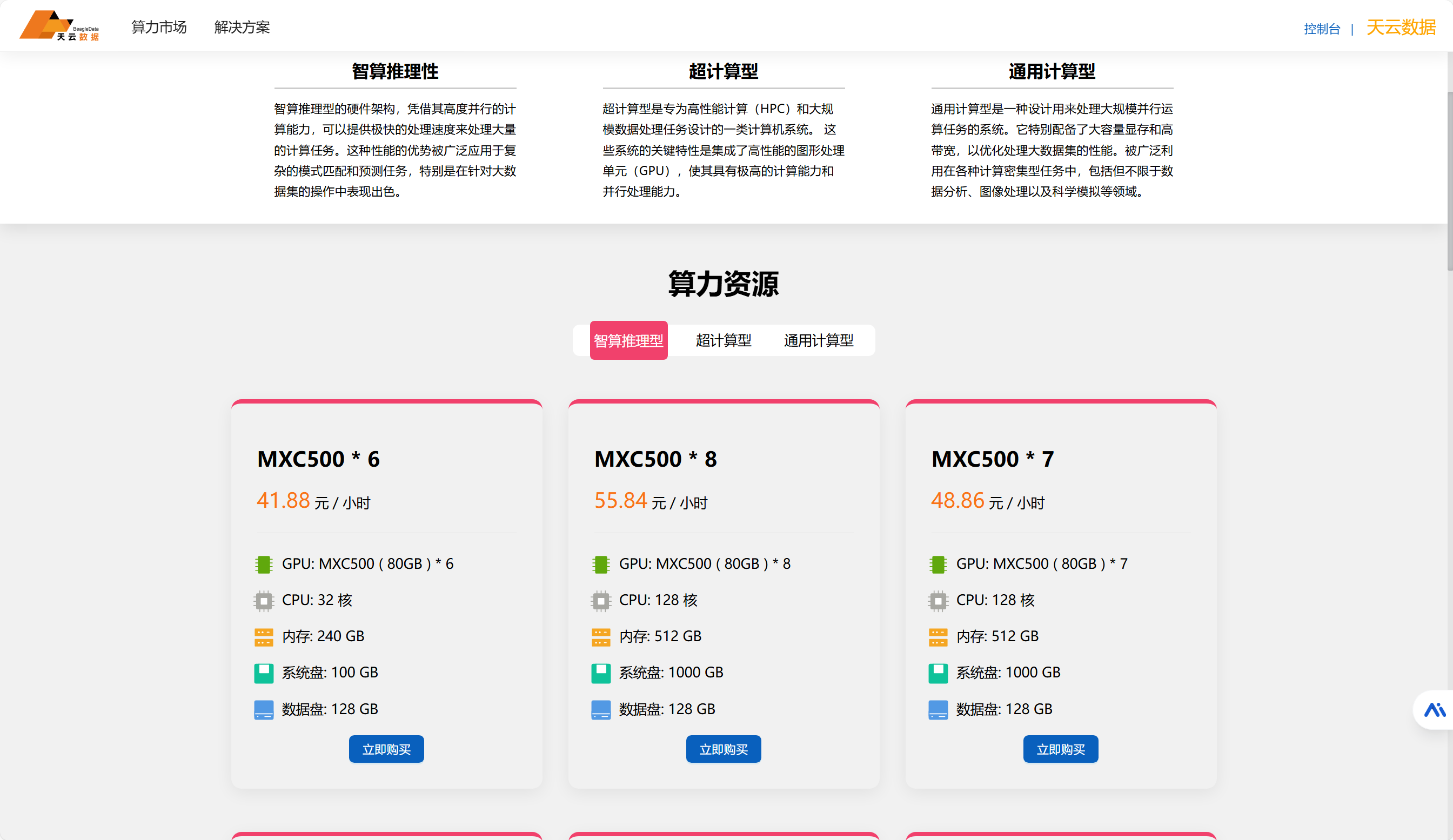Click GPU chip icon in MXC500 * 8 card
This screenshot has width=1453, height=840.
tap(601, 565)
